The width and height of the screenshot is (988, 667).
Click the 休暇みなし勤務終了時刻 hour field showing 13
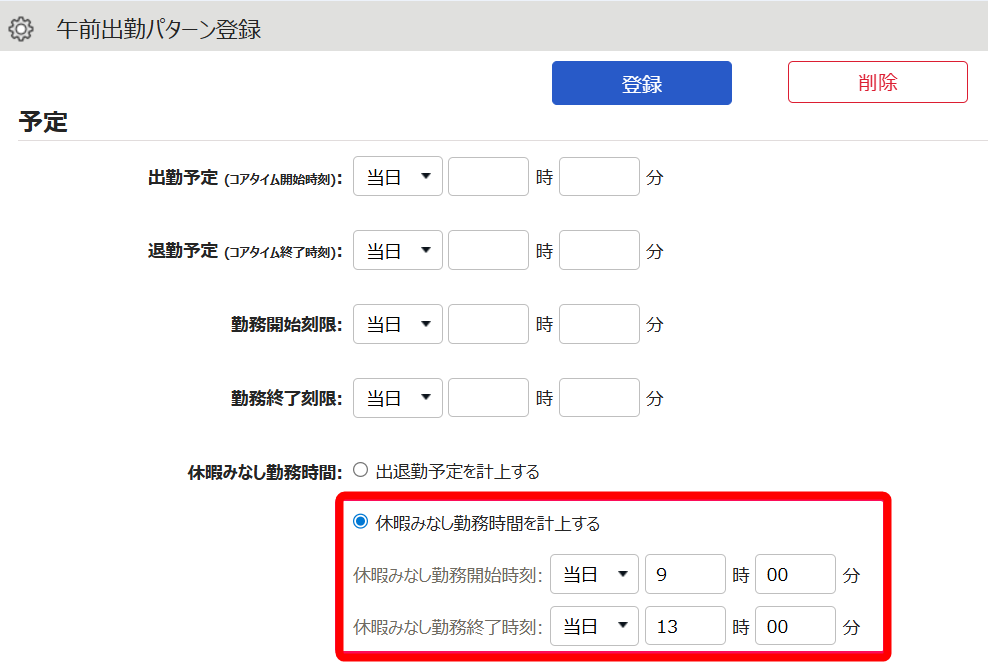pyautogui.click(x=685, y=625)
